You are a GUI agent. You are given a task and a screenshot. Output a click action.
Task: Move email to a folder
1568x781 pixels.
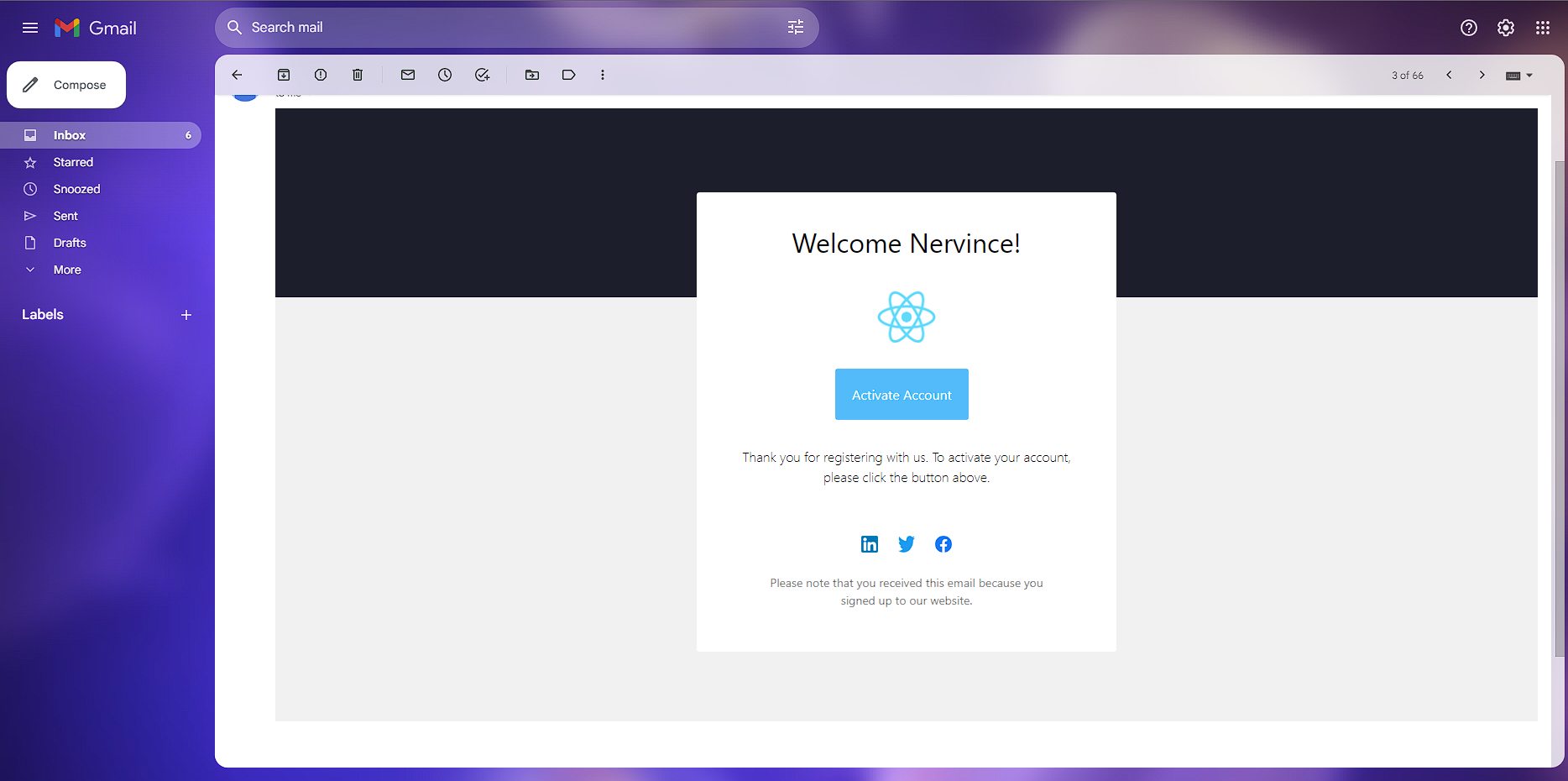click(532, 75)
